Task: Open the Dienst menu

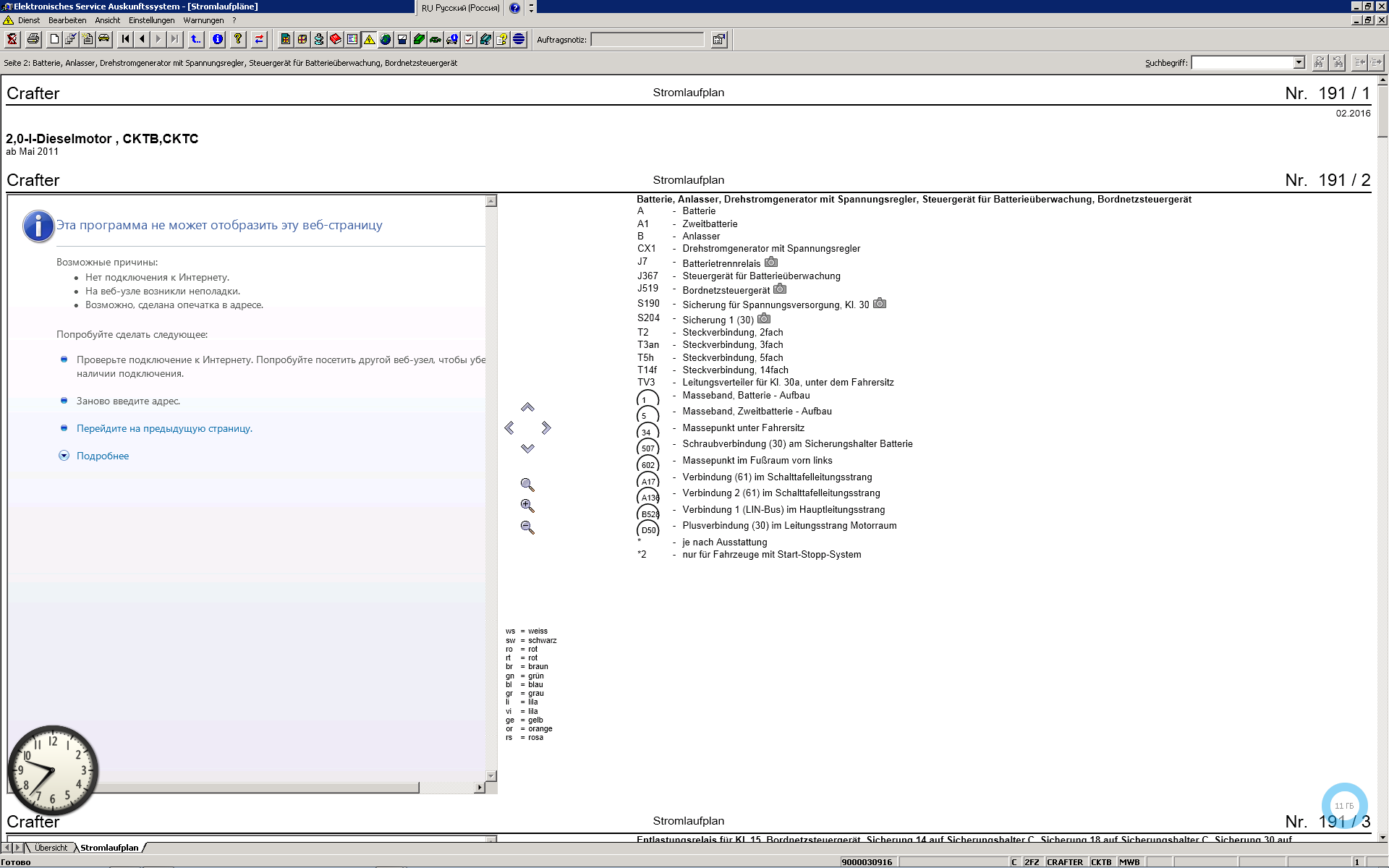Action: (x=29, y=20)
